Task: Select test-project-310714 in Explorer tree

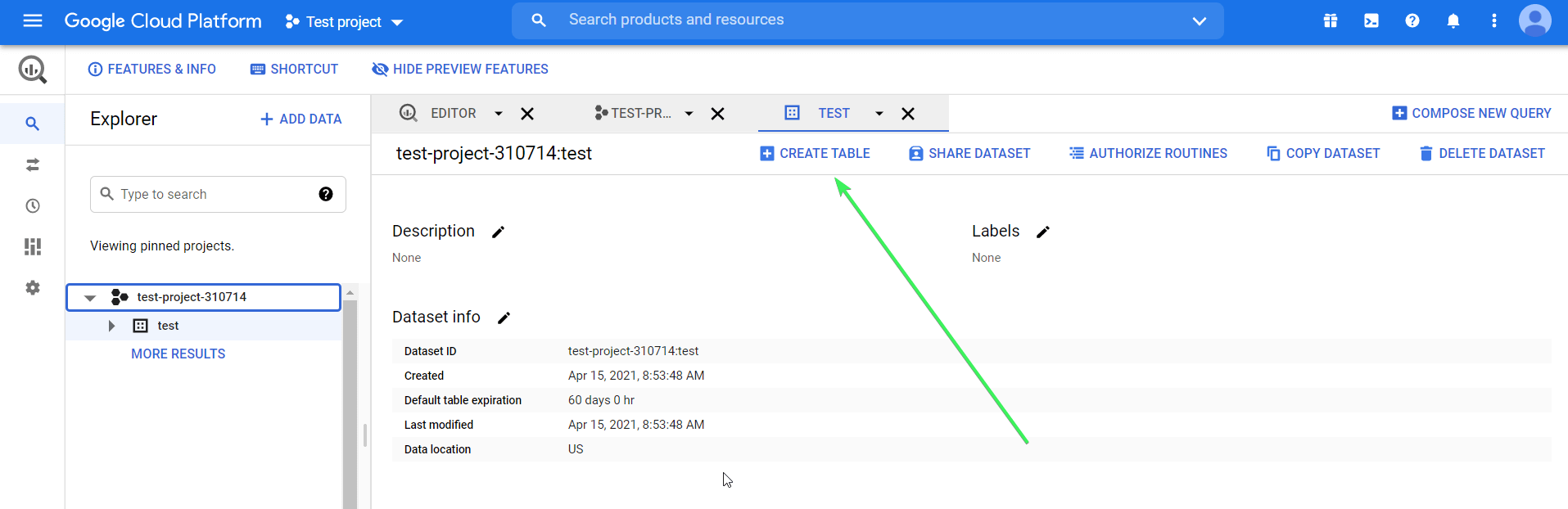Action: tap(203, 297)
